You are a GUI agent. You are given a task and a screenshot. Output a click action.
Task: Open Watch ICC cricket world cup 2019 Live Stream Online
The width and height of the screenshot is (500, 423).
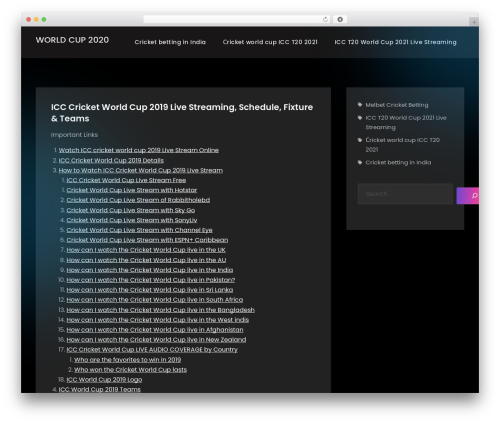(x=139, y=150)
